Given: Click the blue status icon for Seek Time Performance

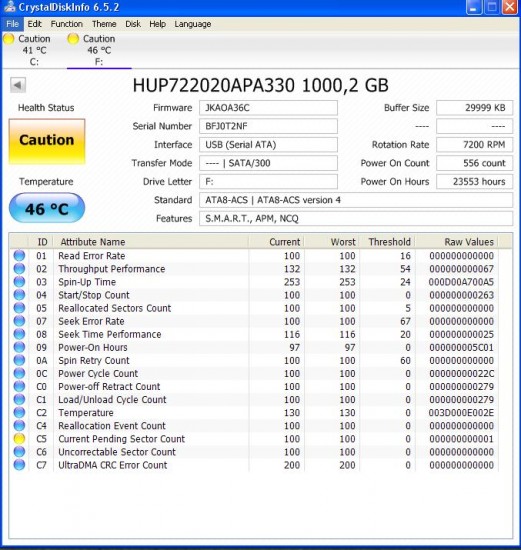Looking at the screenshot, I should tap(19, 334).
